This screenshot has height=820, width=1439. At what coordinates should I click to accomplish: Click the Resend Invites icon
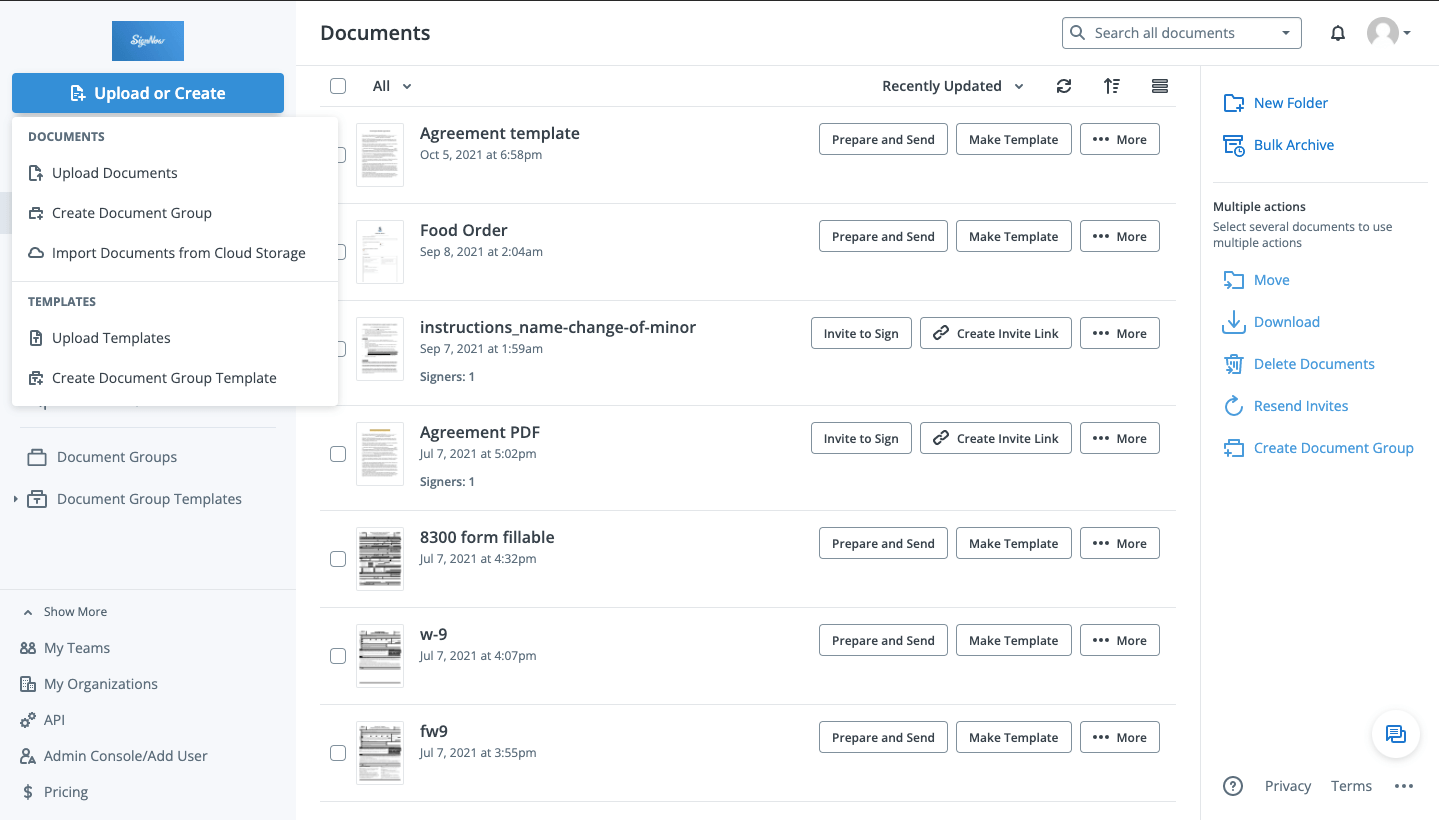[1233, 406]
